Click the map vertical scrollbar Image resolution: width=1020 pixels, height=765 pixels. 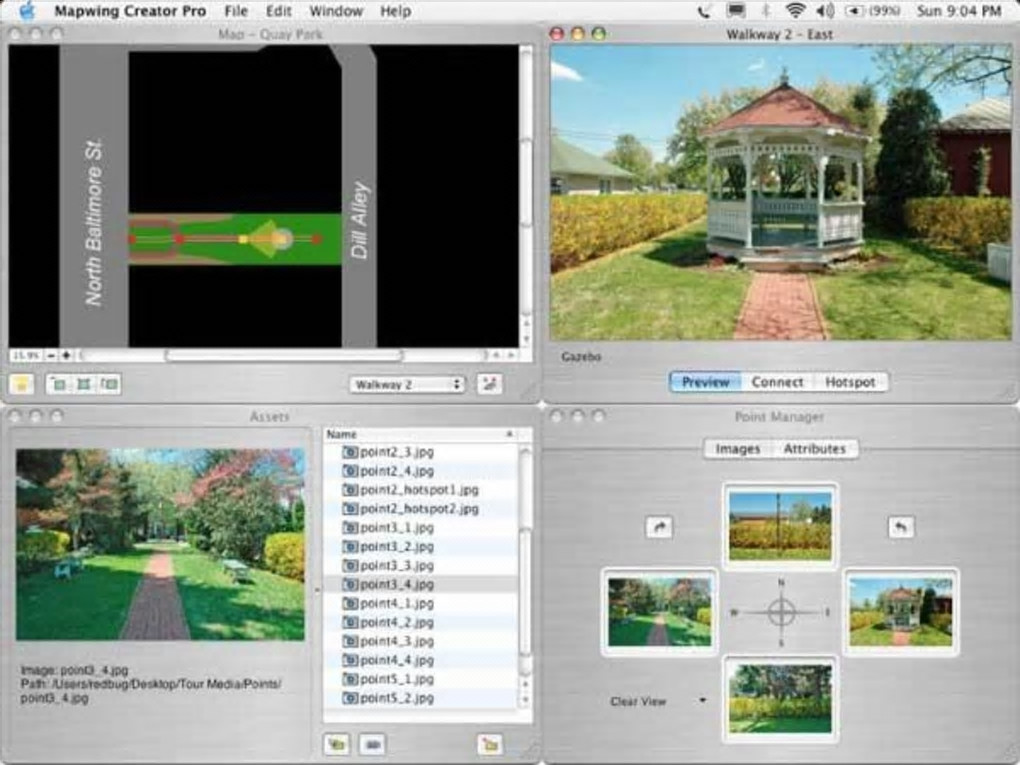click(x=526, y=195)
